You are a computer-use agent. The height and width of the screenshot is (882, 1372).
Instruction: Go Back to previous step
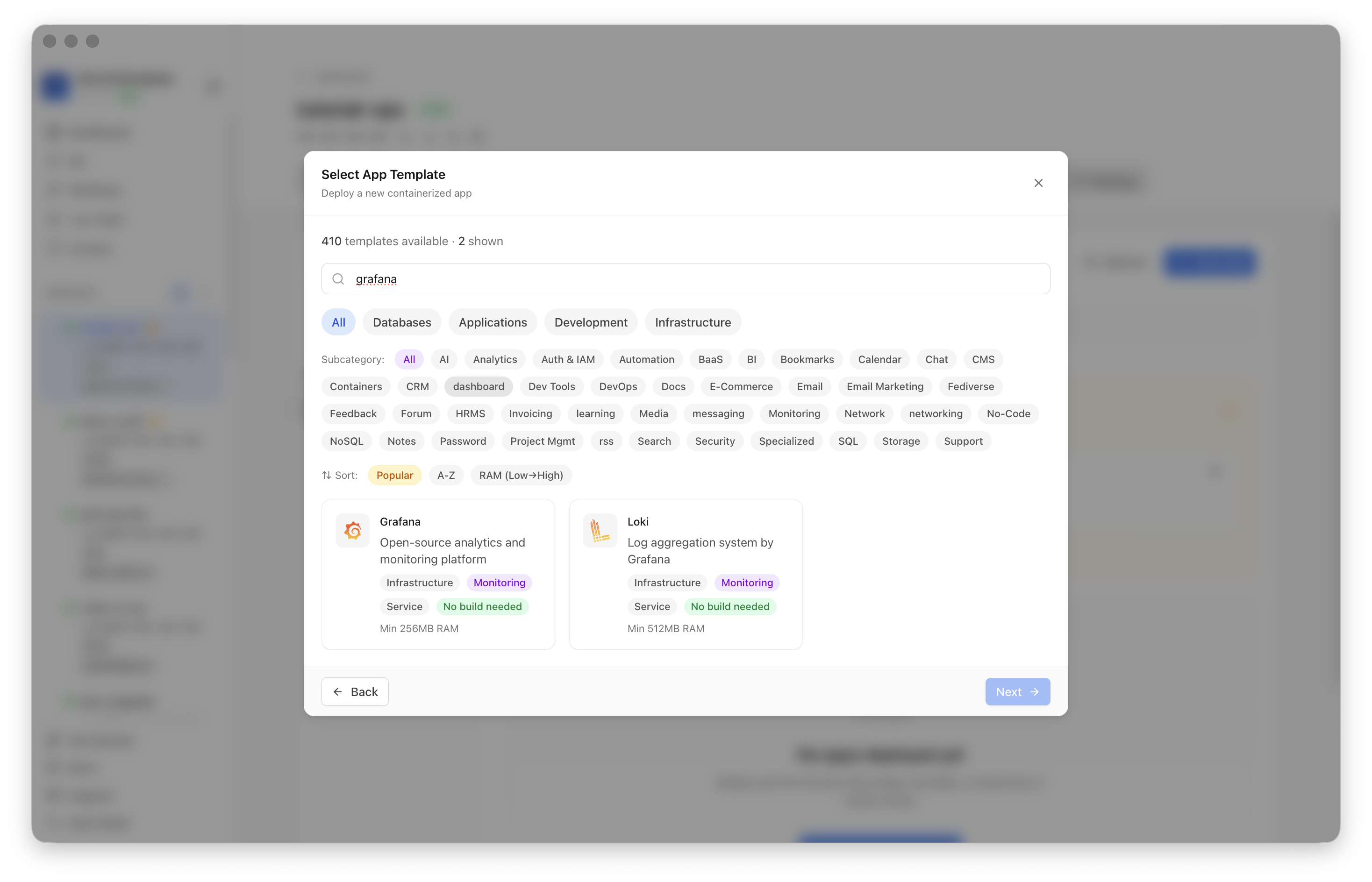pos(355,691)
